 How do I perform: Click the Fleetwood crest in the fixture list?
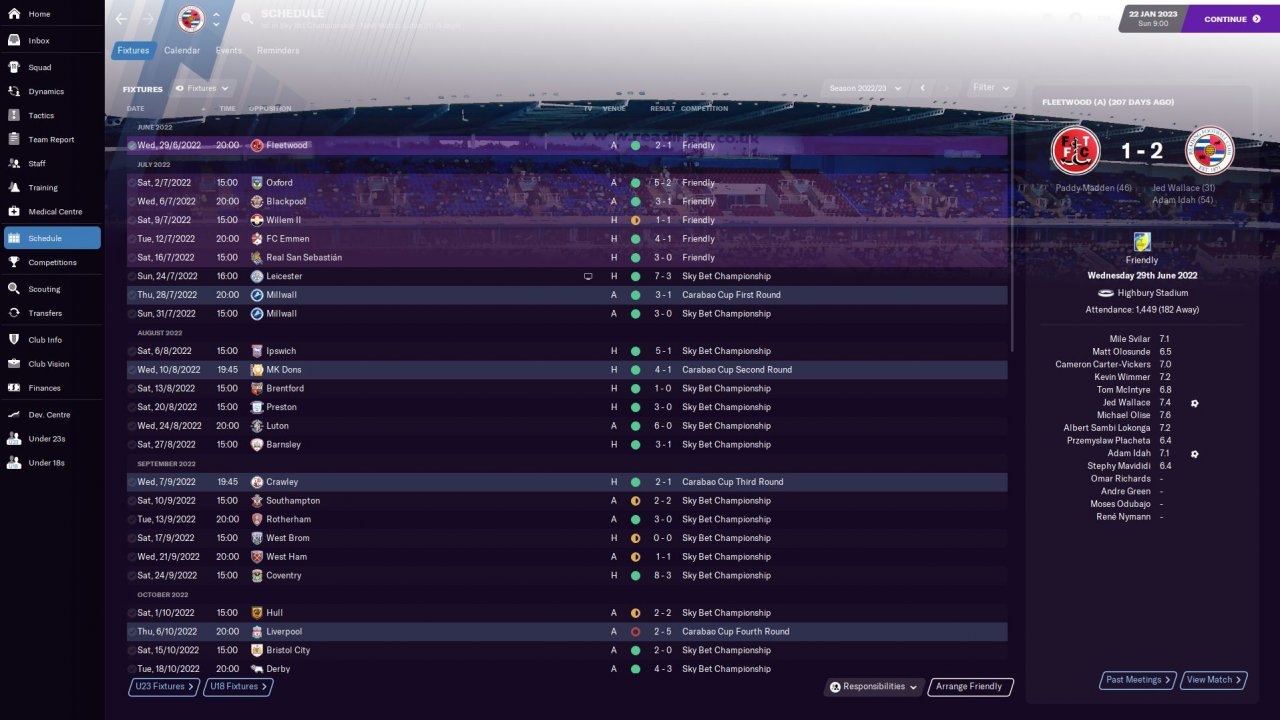pyautogui.click(x=257, y=146)
